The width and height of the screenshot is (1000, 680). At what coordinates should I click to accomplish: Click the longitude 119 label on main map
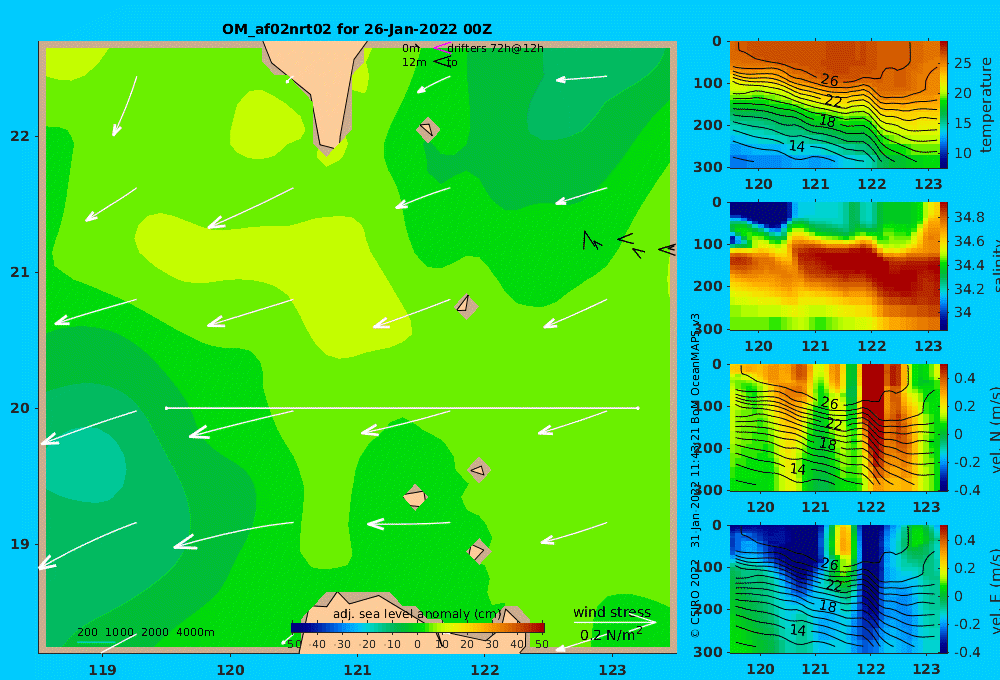click(x=102, y=670)
